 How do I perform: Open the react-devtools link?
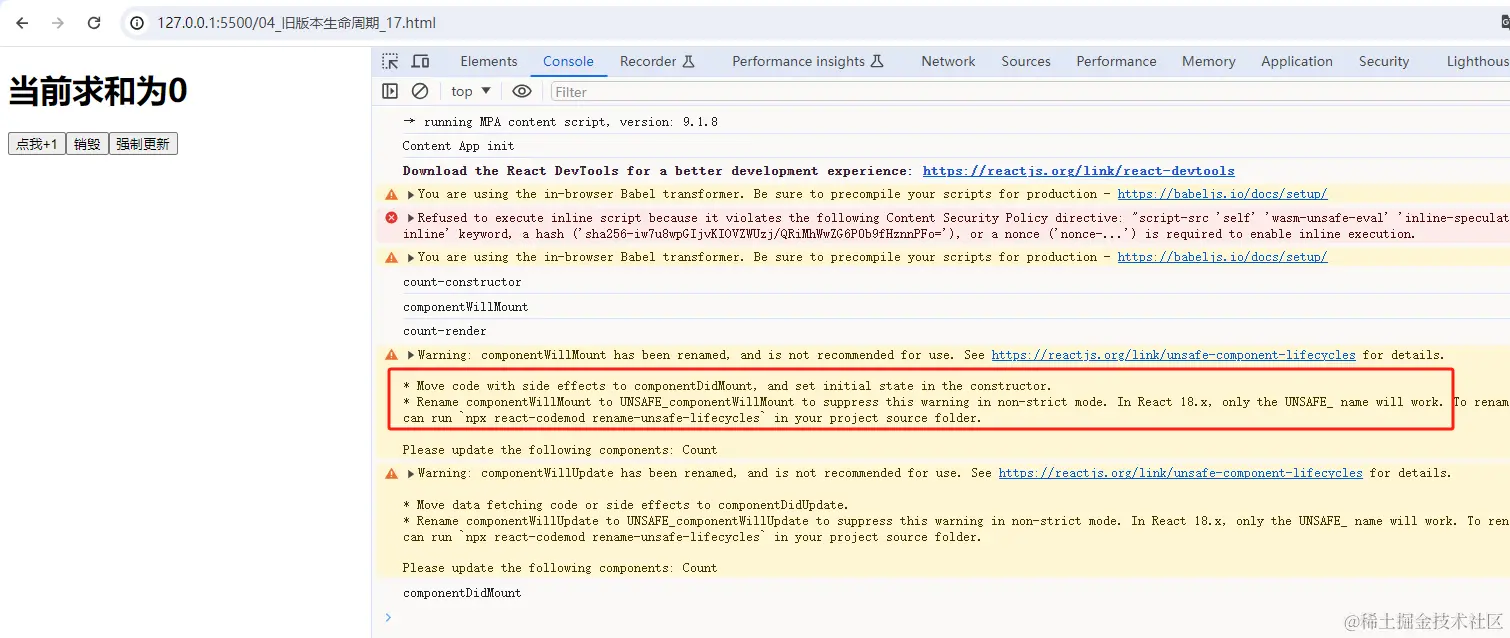coord(1078,171)
